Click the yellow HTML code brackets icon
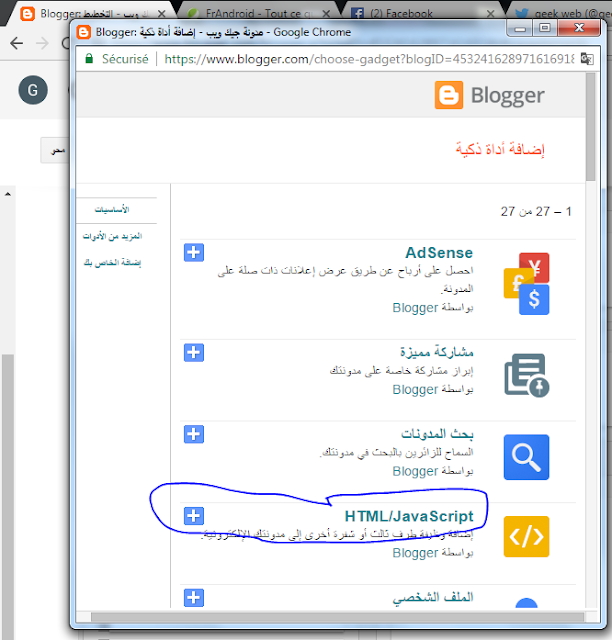 (x=526, y=536)
